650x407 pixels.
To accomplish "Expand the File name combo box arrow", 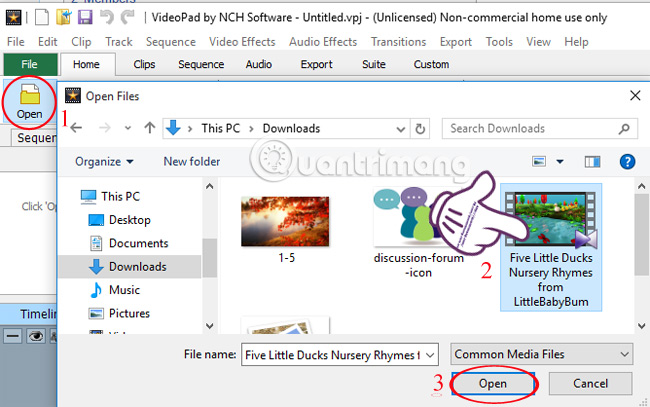I will [430, 355].
